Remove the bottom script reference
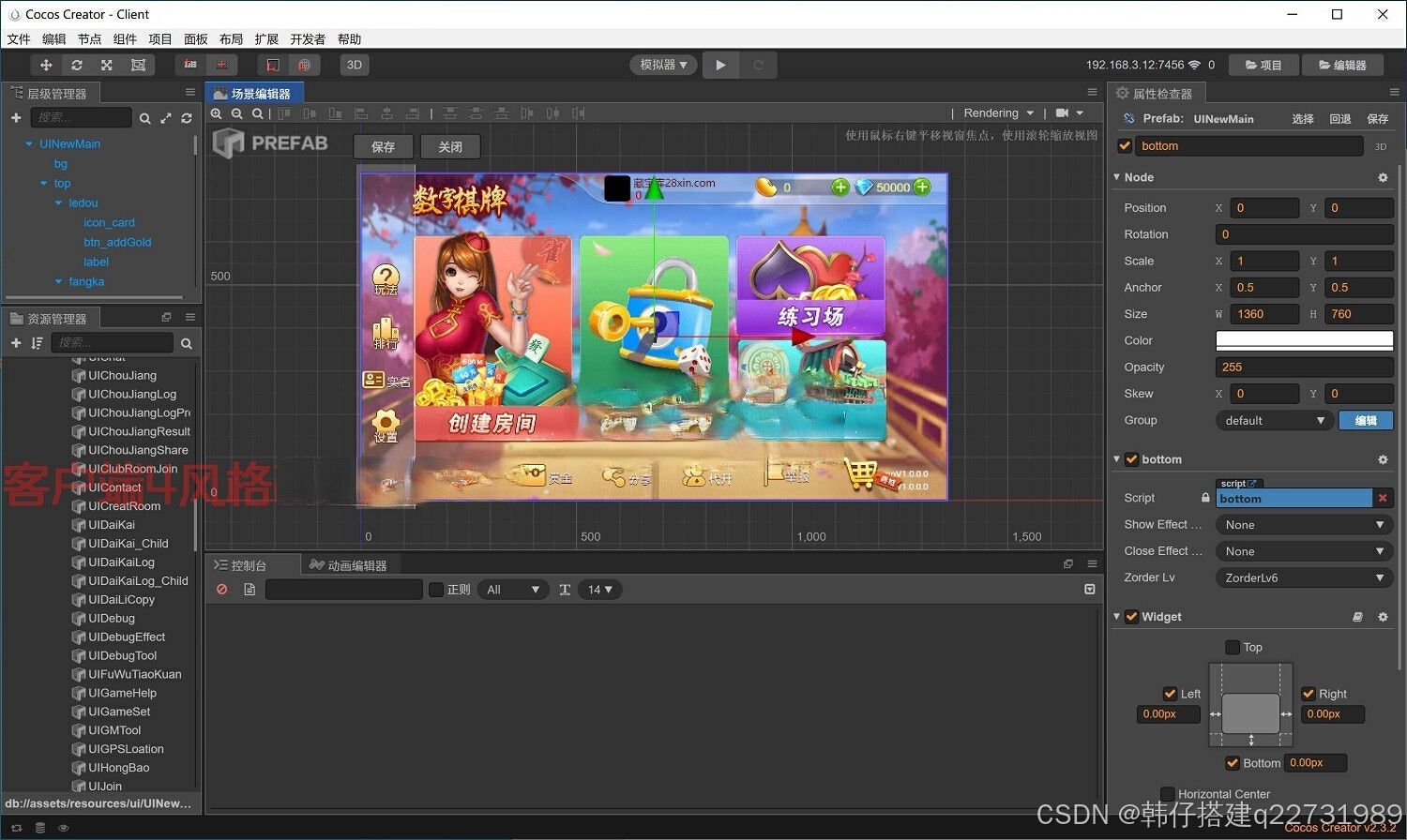 click(x=1383, y=498)
